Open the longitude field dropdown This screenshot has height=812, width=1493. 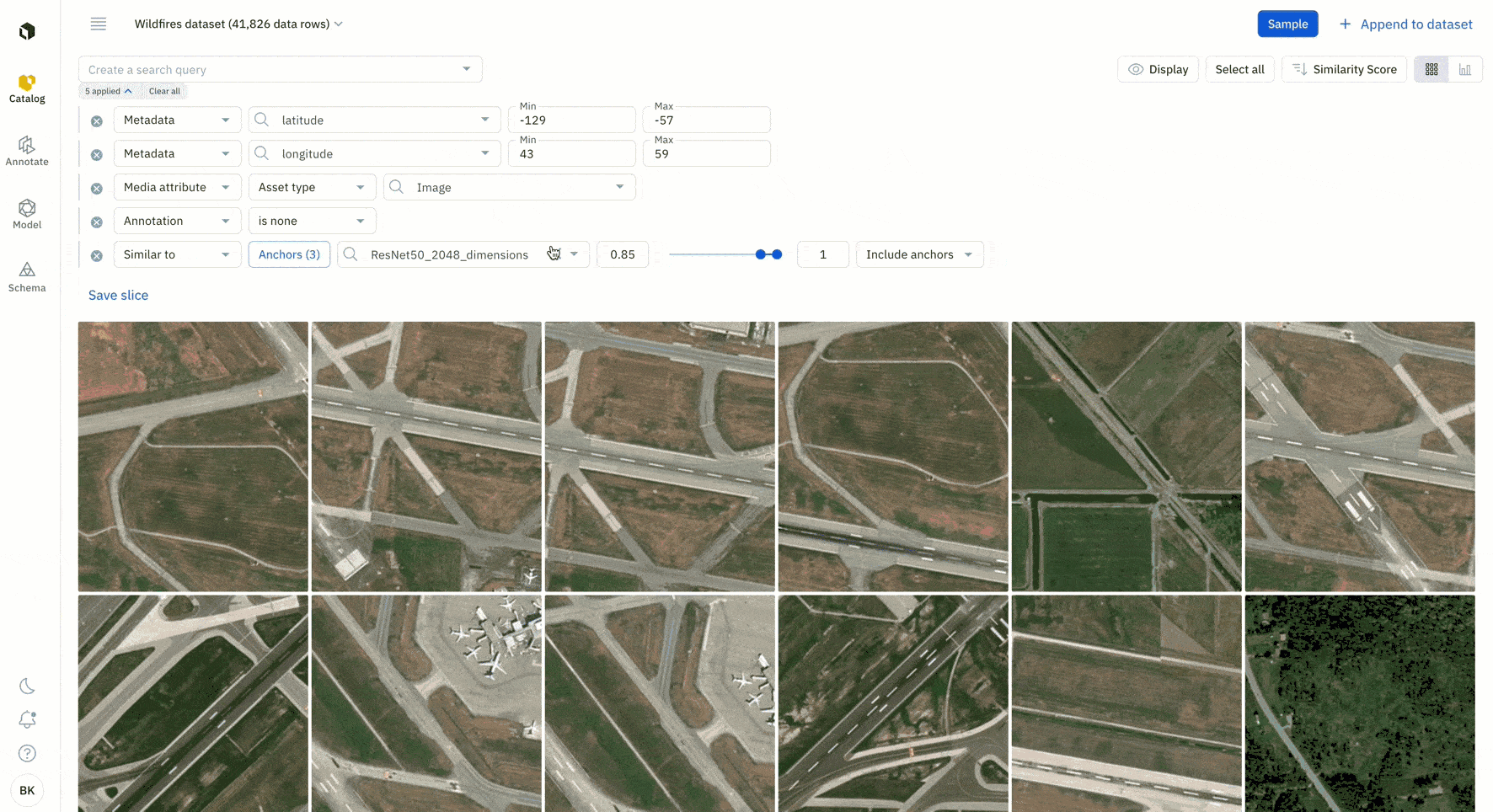tap(374, 153)
